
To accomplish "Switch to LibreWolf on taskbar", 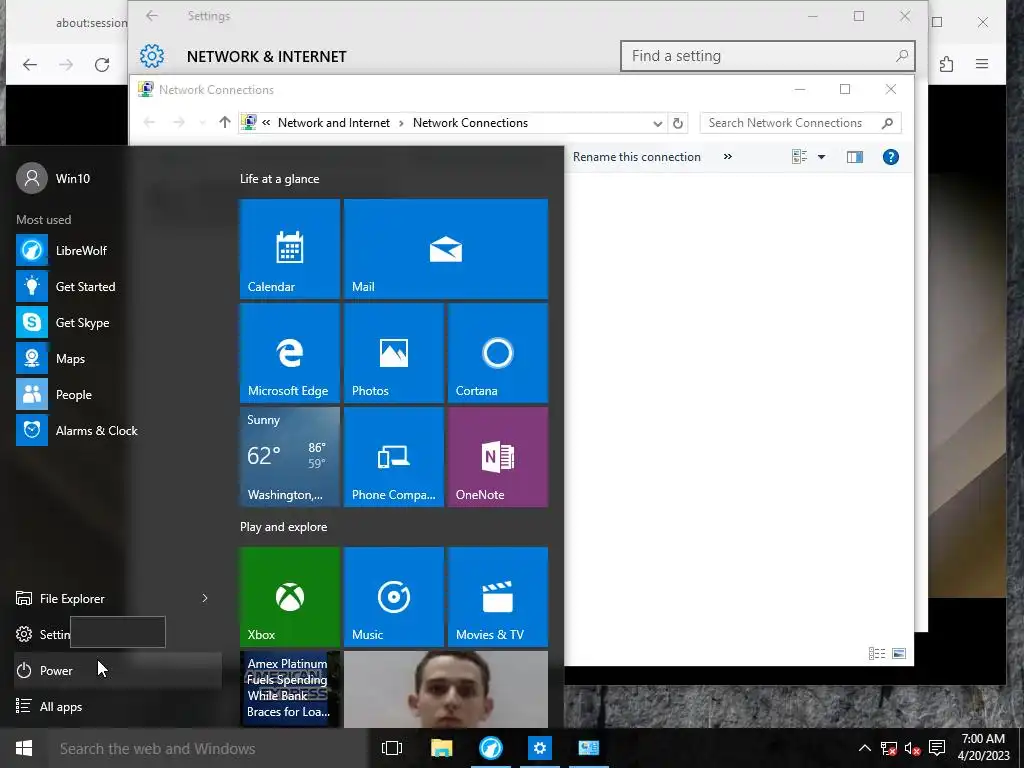I will 490,748.
